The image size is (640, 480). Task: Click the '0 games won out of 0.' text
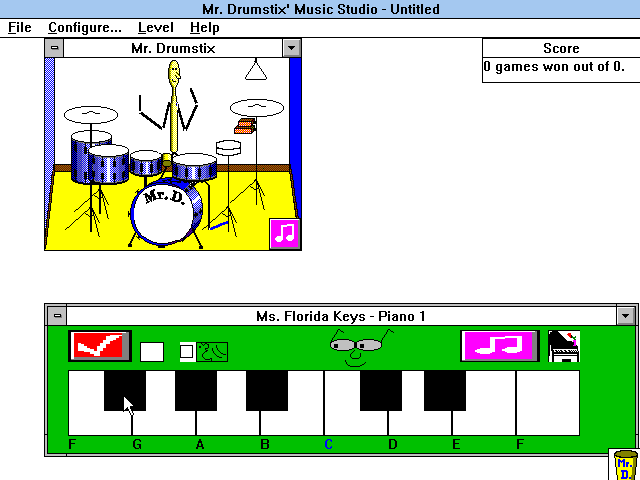tap(554, 66)
